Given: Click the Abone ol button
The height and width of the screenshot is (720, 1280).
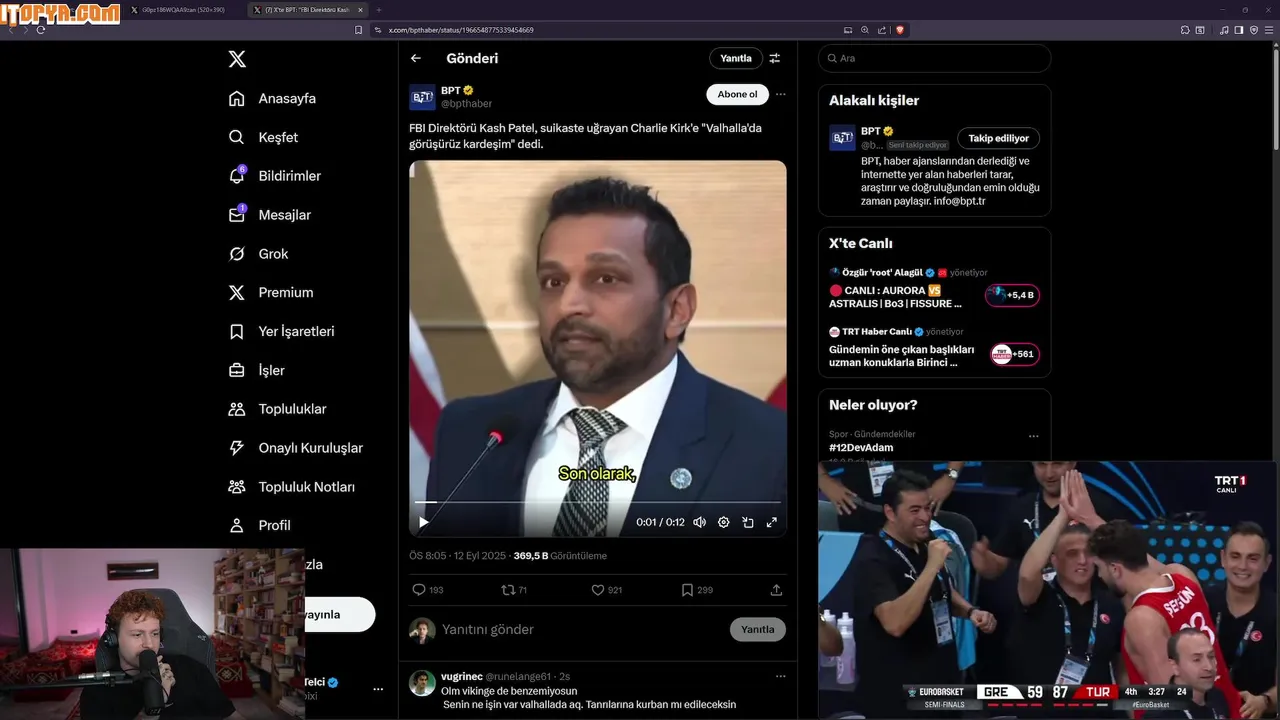Looking at the screenshot, I should (737, 94).
